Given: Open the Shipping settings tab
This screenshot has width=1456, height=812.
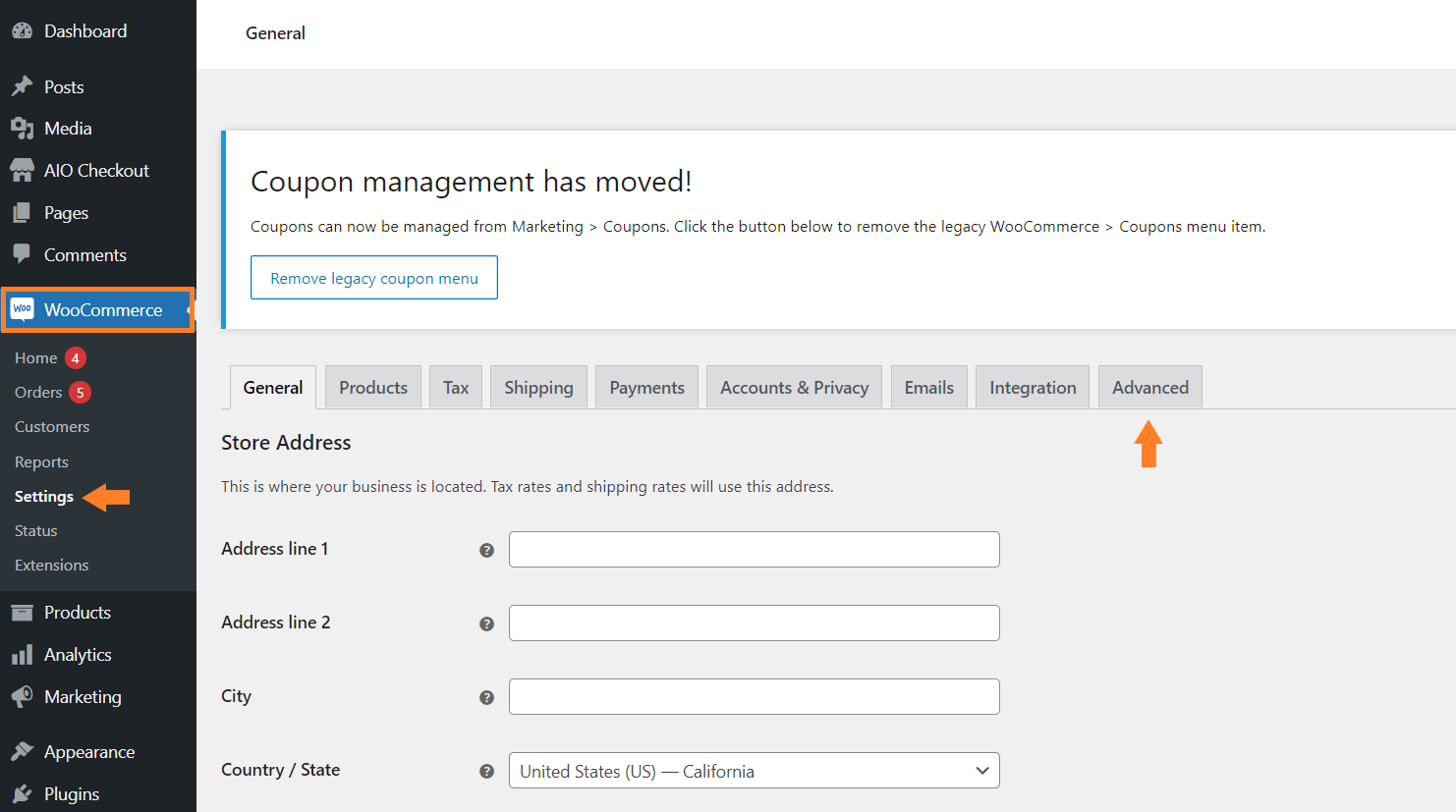Looking at the screenshot, I should tap(538, 388).
